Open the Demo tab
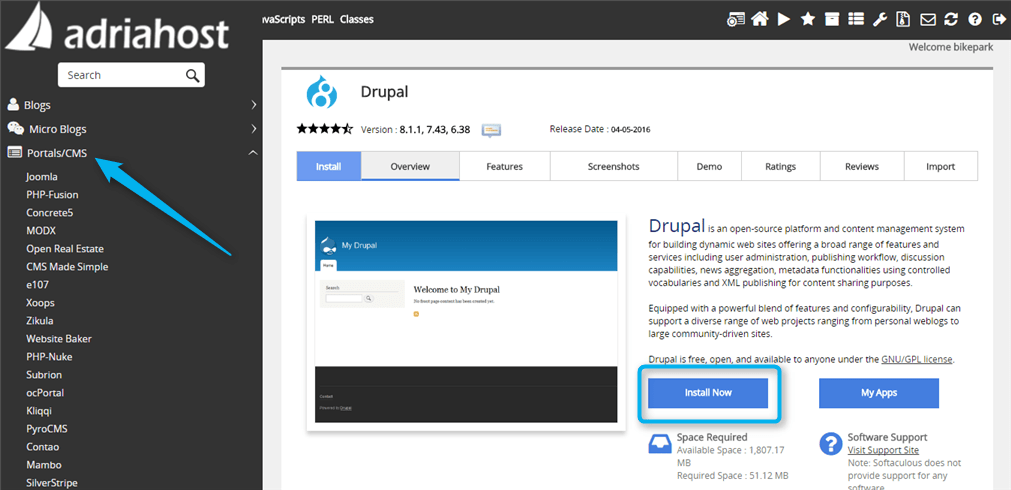This screenshot has height=490, width=1011. click(709, 166)
